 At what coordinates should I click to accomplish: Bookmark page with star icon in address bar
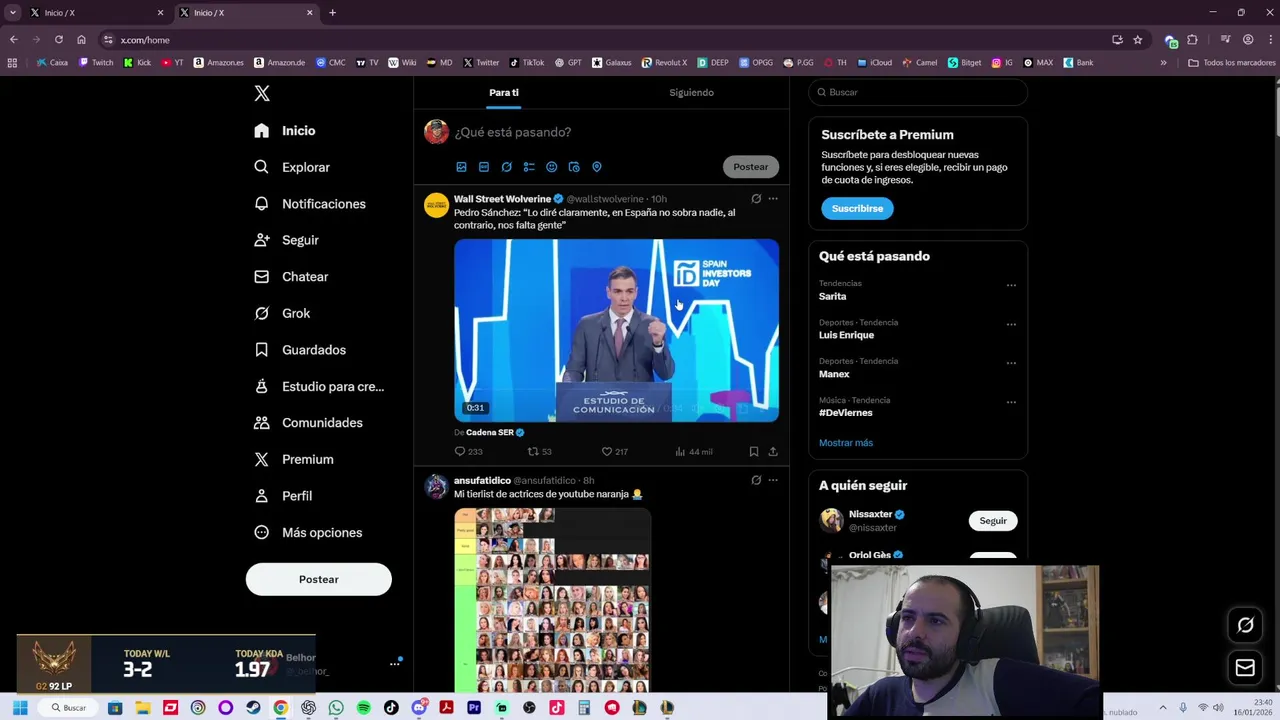tap(1138, 40)
